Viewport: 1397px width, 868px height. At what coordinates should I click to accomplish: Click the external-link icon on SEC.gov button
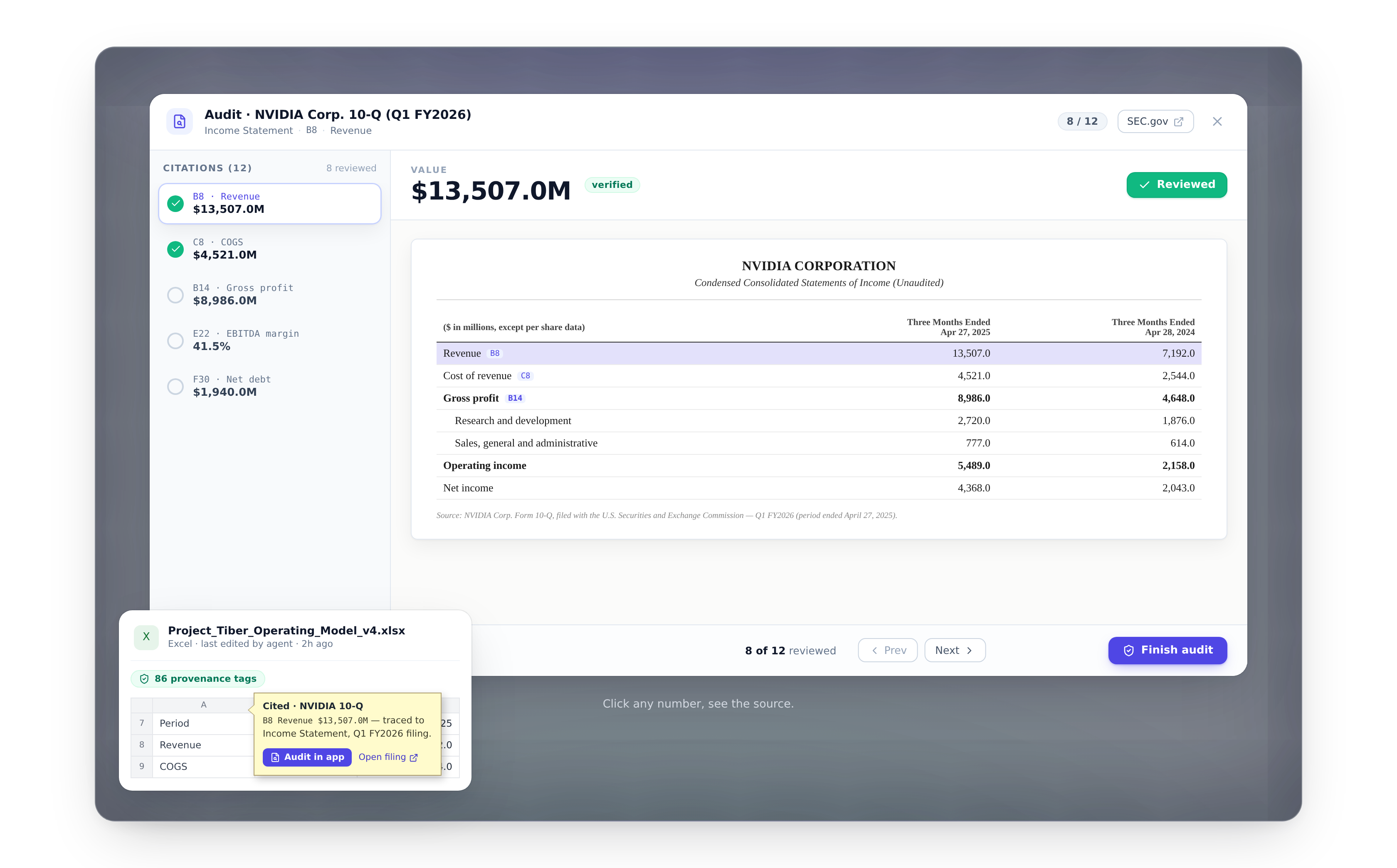coord(1179,122)
